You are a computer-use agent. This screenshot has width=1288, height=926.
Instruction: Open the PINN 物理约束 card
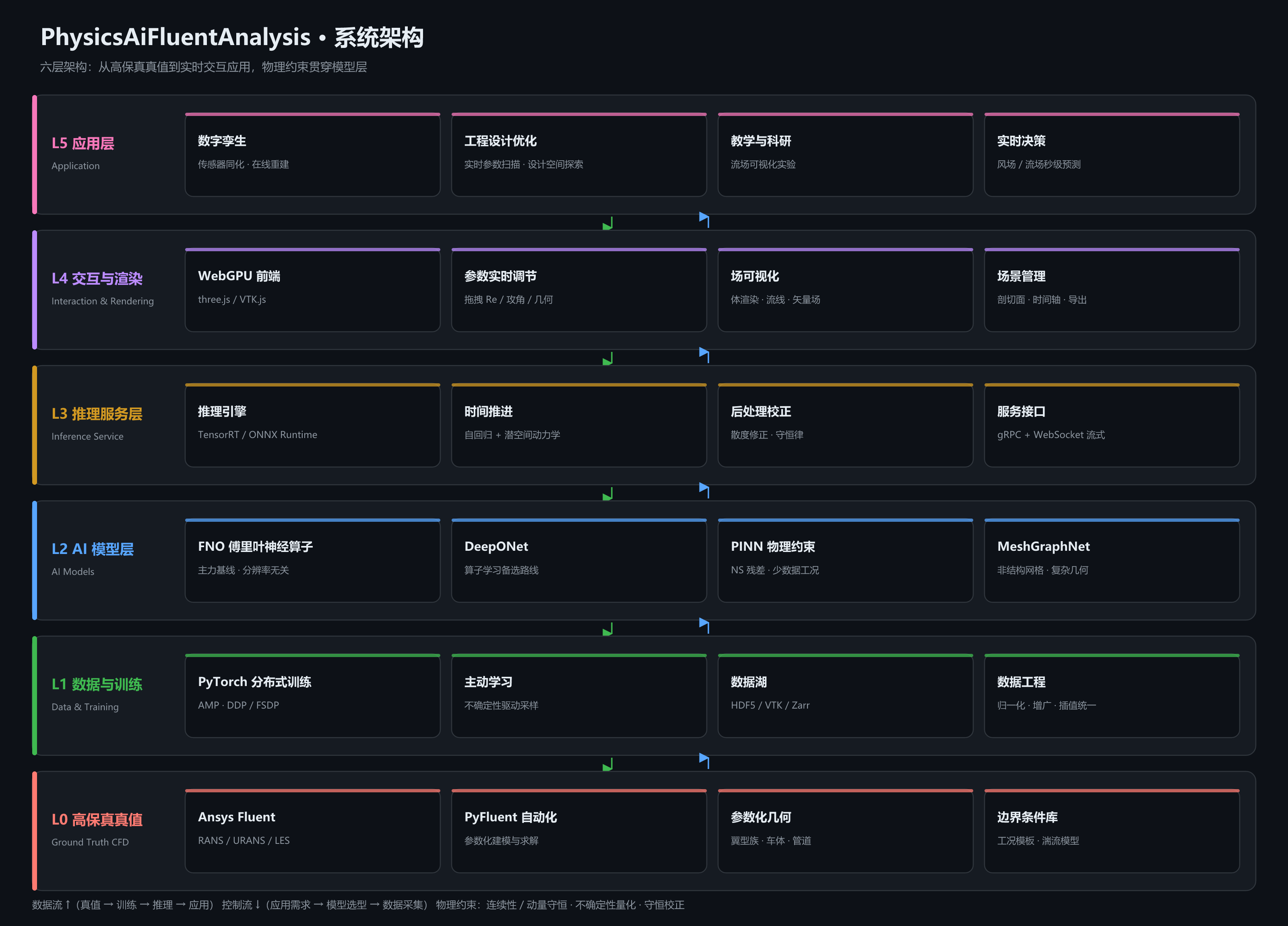(845, 560)
